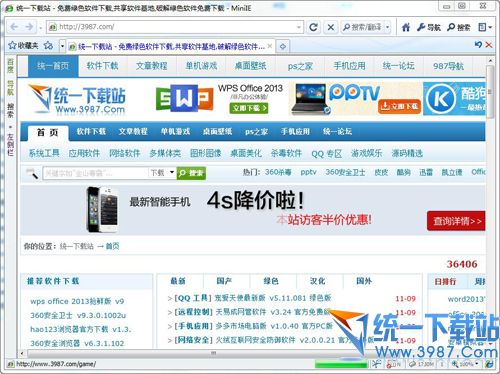
Task: Click the browser search/translate input box
Action: 363,27
